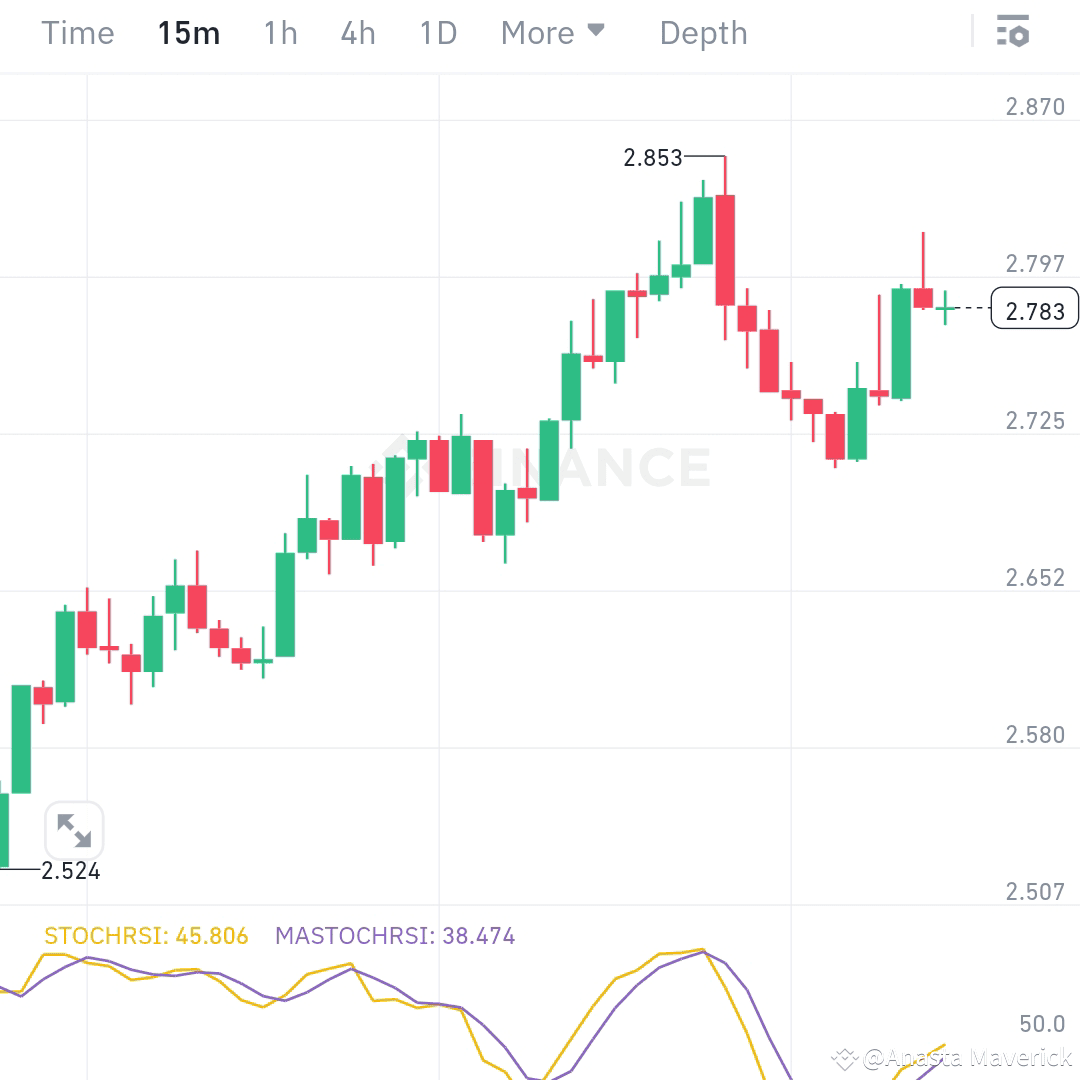The height and width of the screenshot is (1080, 1080).
Task: Click the STOCHRSI: 45.806 label
Action: (x=146, y=936)
